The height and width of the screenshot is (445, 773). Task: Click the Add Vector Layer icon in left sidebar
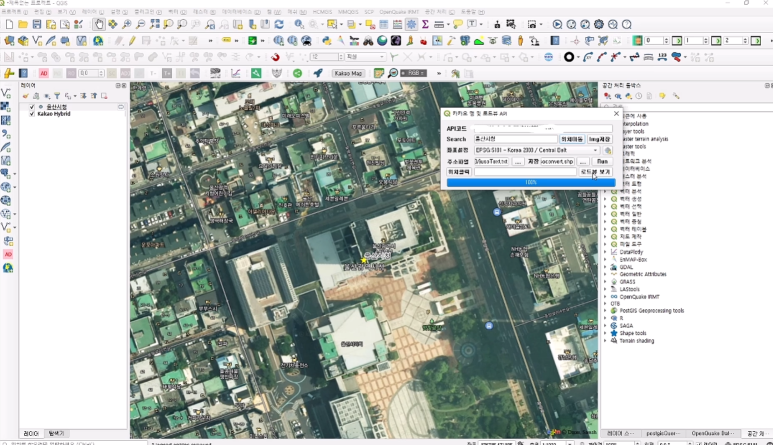tap(6, 93)
